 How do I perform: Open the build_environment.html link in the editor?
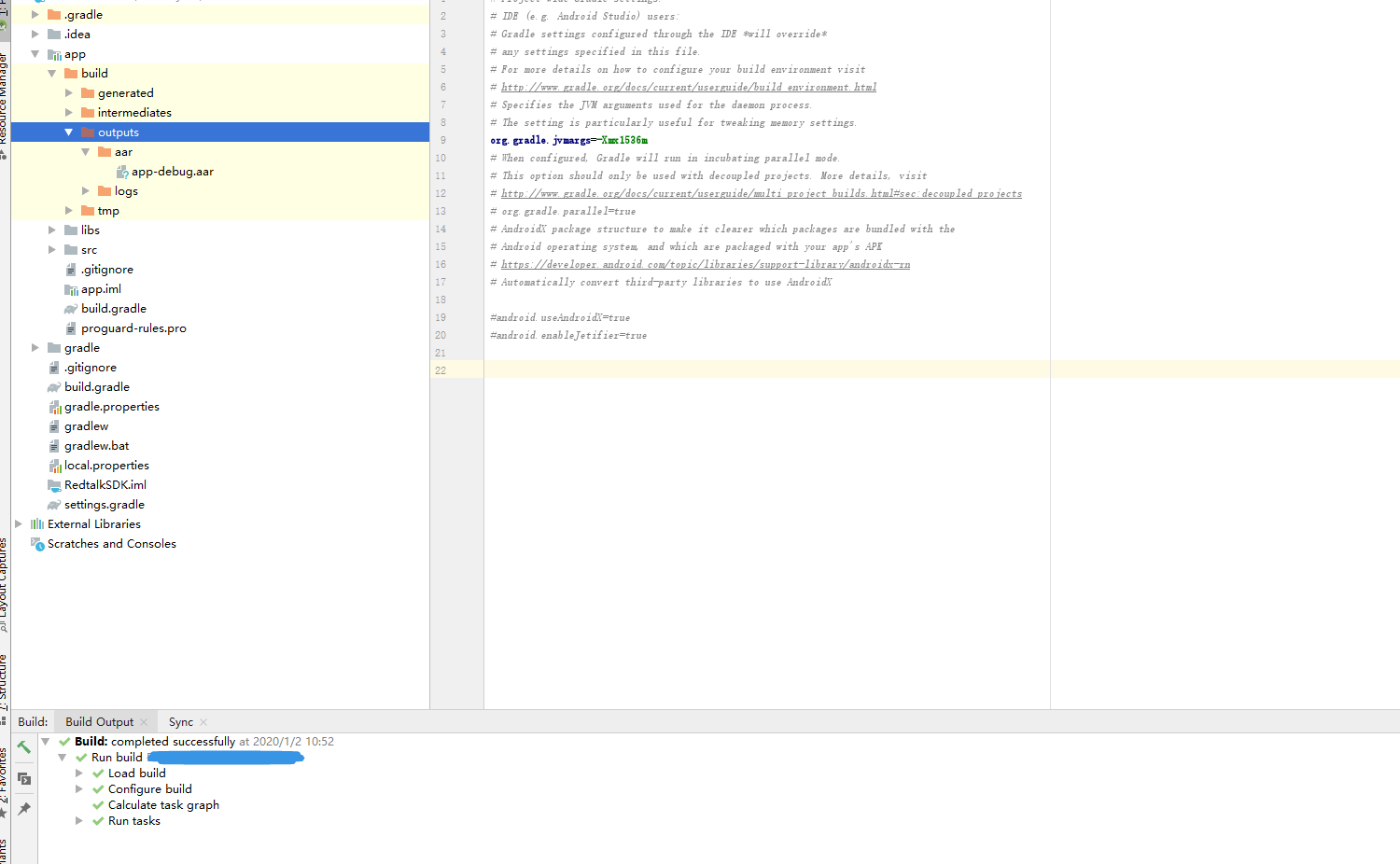(x=688, y=86)
